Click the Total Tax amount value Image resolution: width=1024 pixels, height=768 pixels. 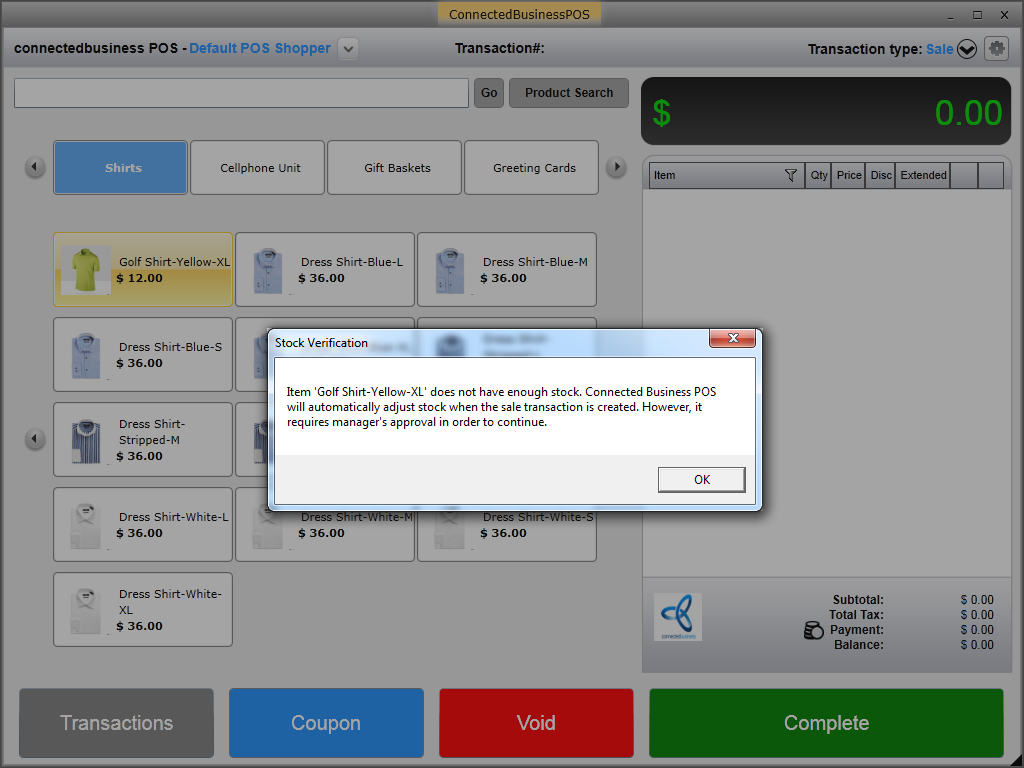point(977,615)
